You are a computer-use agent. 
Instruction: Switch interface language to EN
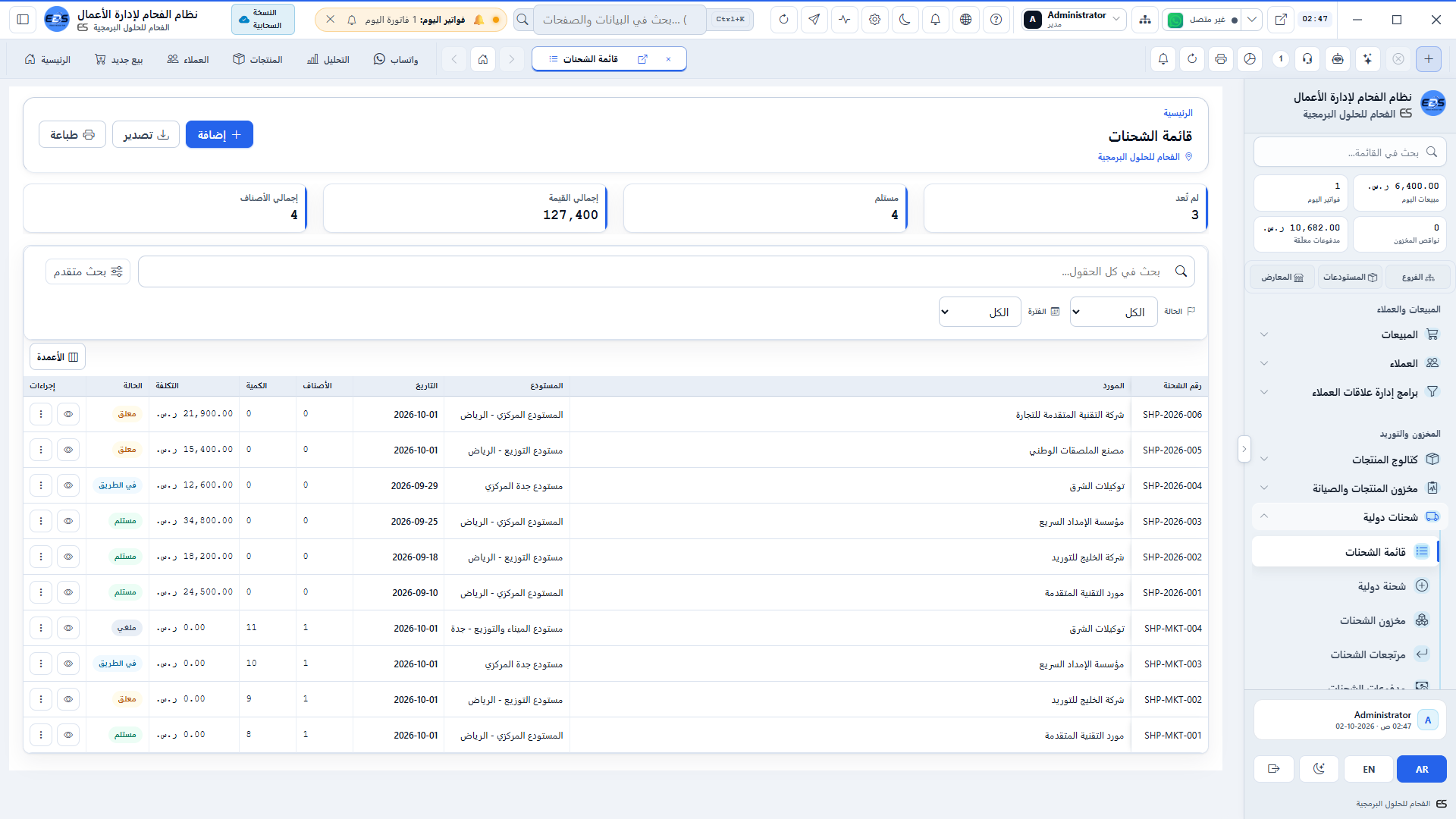pyautogui.click(x=1369, y=769)
